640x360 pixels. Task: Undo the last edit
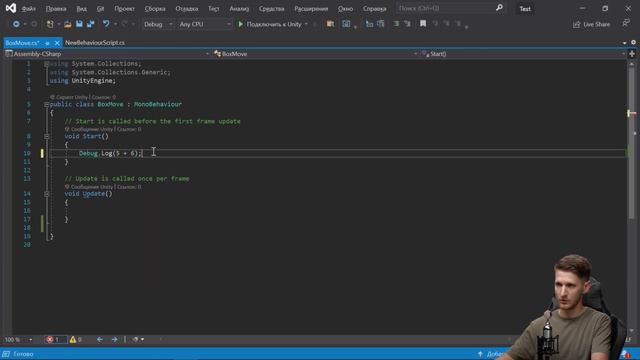tap(106, 24)
